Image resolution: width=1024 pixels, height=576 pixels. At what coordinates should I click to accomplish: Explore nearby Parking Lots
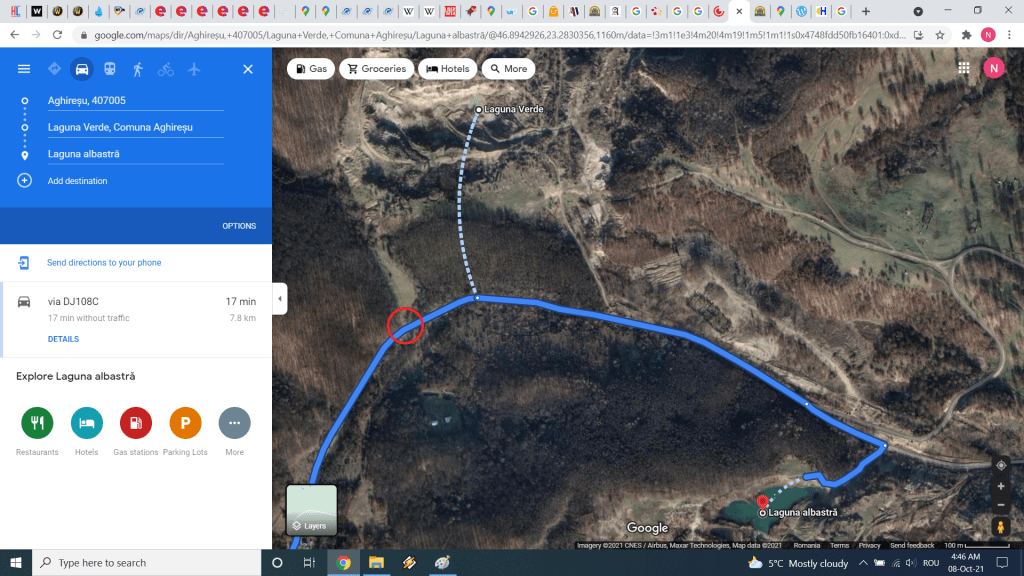pyautogui.click(x=185, y=423)
